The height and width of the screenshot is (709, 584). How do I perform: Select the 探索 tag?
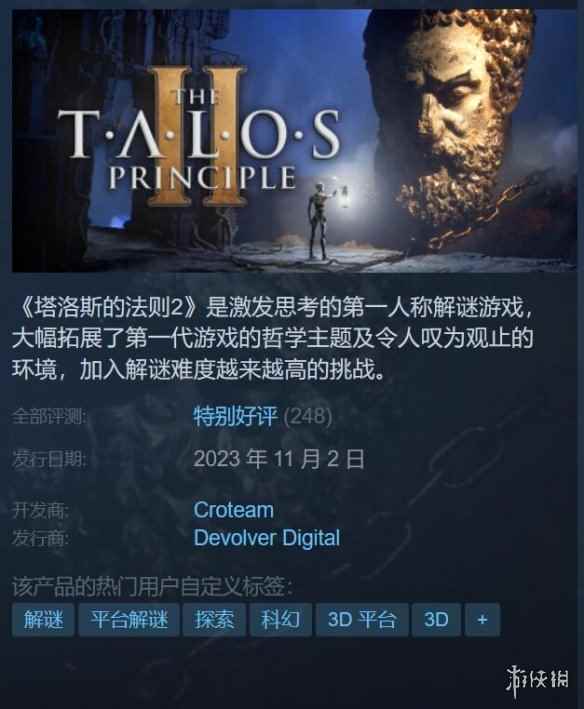pyautogui.click(x=214, y=619)
